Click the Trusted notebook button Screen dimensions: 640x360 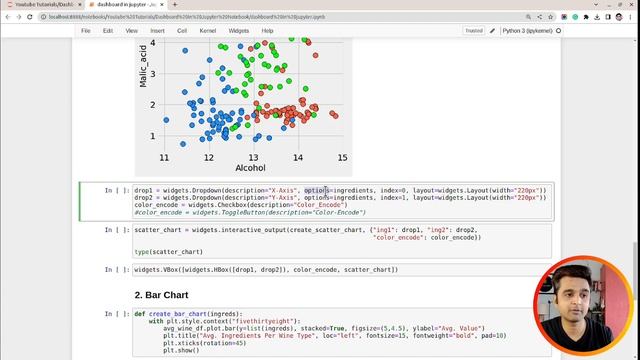pyautogui.click(x=473, y=31)
